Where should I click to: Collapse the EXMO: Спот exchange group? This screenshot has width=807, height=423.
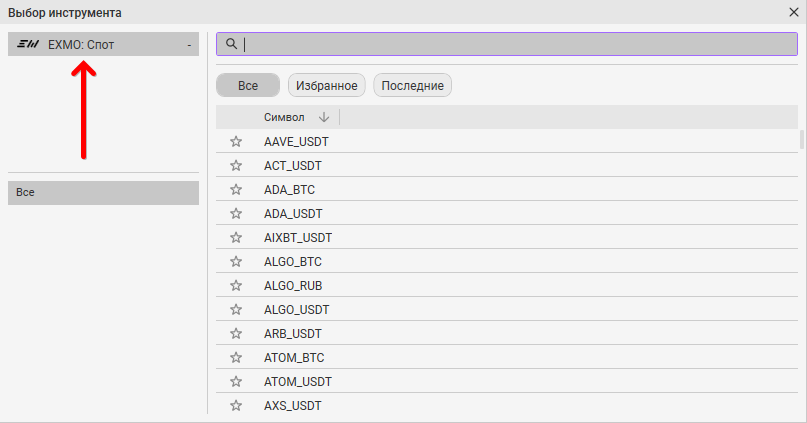click(189, 44)
